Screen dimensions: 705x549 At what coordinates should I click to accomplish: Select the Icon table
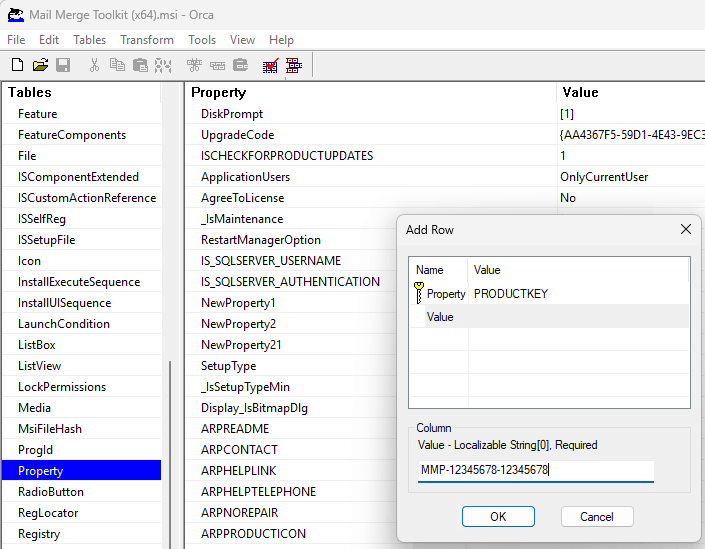(82, 261)
